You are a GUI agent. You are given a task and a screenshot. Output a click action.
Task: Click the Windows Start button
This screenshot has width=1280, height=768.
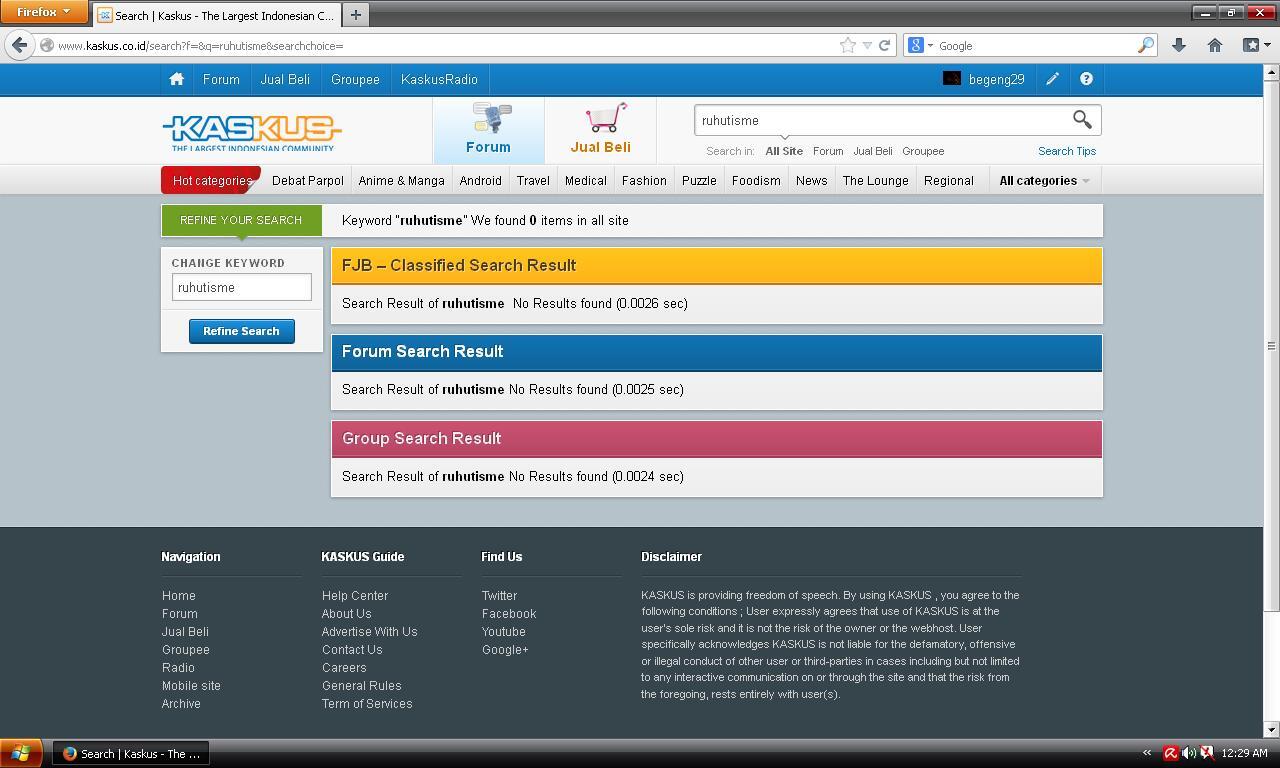[21, 754]
